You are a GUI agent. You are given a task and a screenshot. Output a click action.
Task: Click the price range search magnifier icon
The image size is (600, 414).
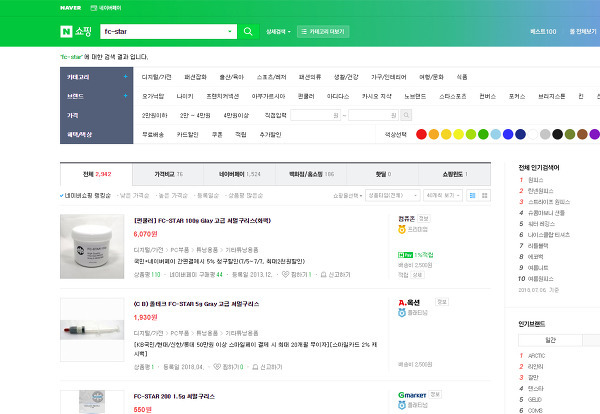[x=406, y=115]
